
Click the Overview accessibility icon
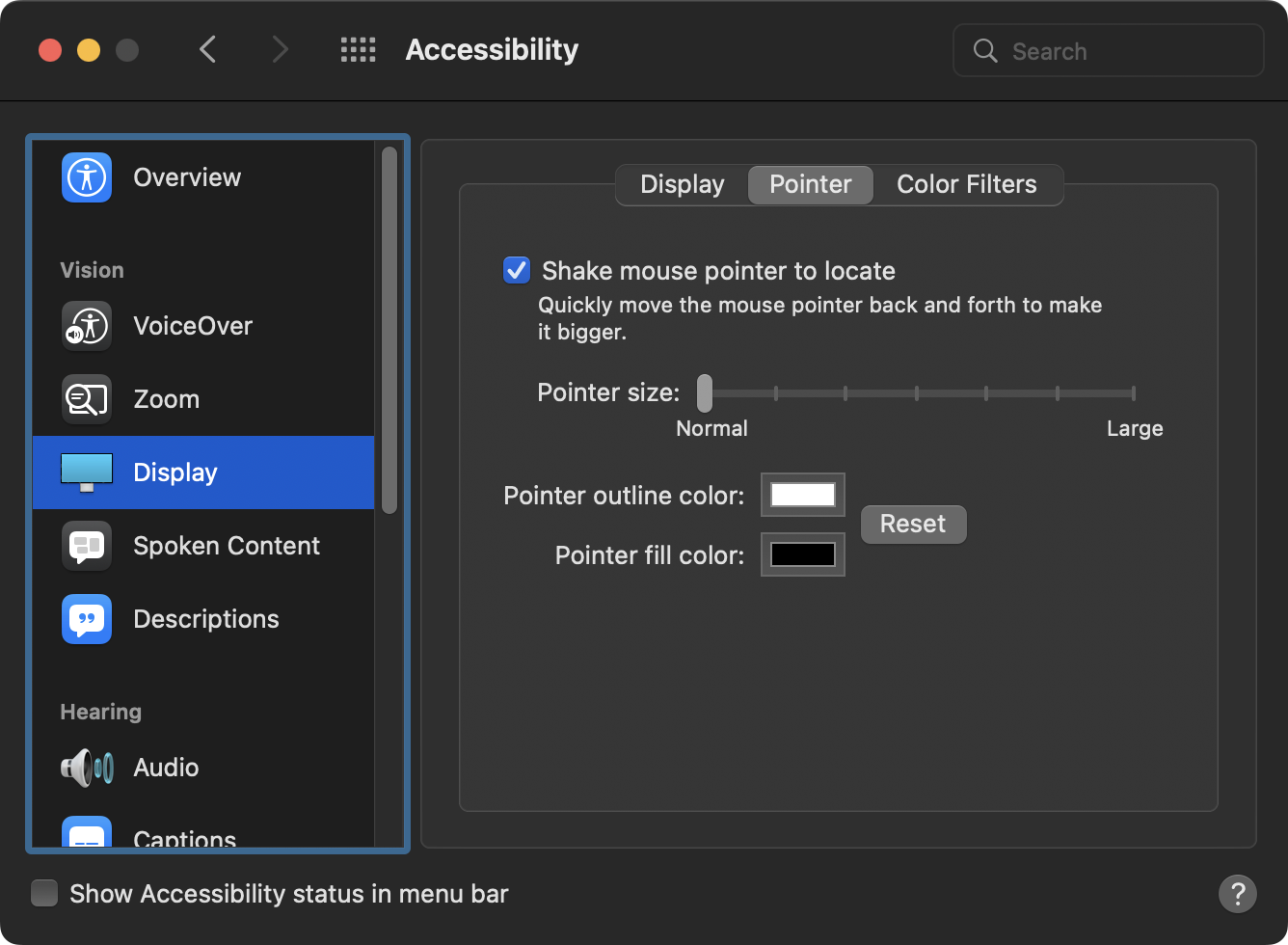point(87,177)
